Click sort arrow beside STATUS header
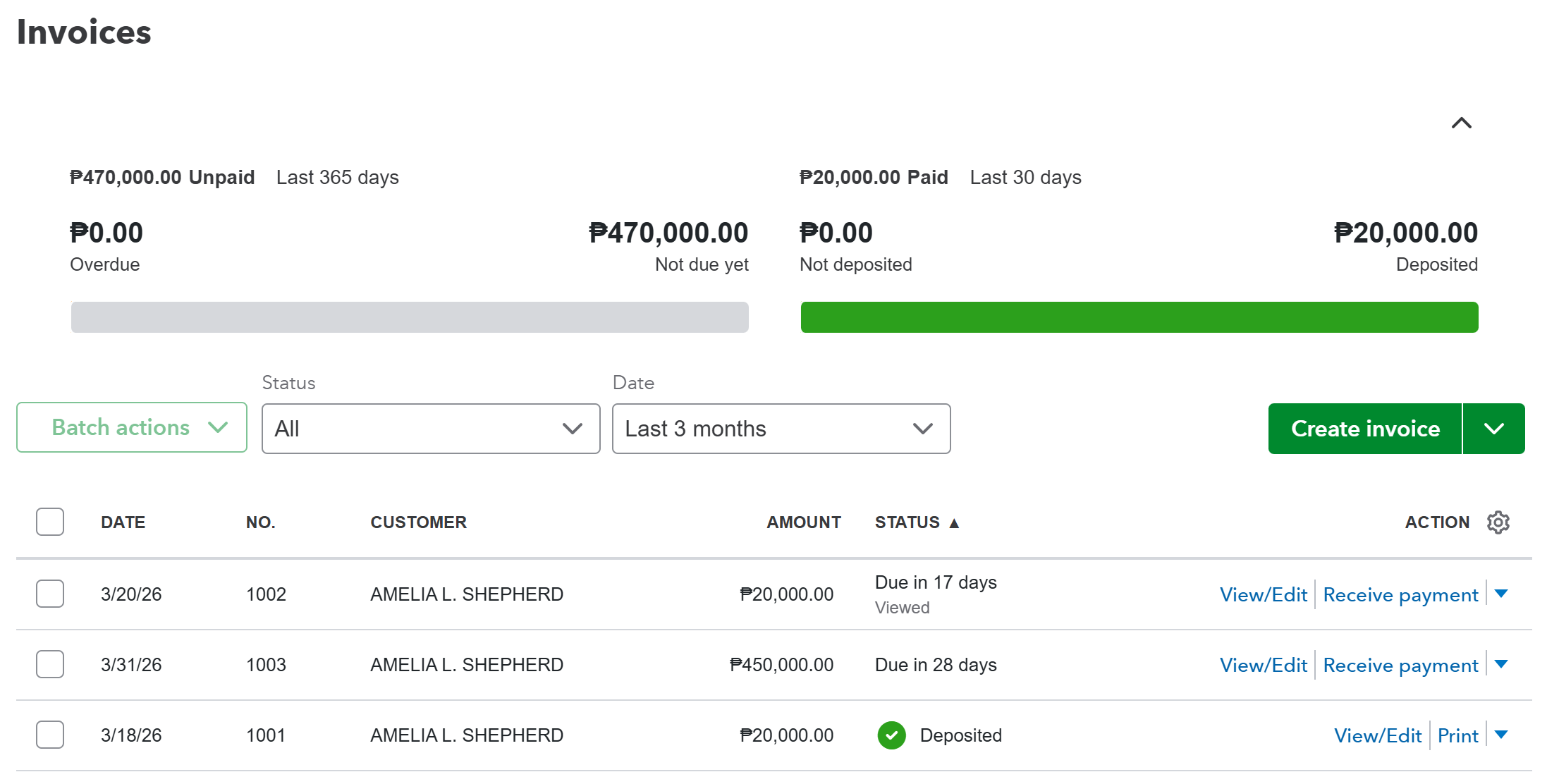 pos(954,523)
